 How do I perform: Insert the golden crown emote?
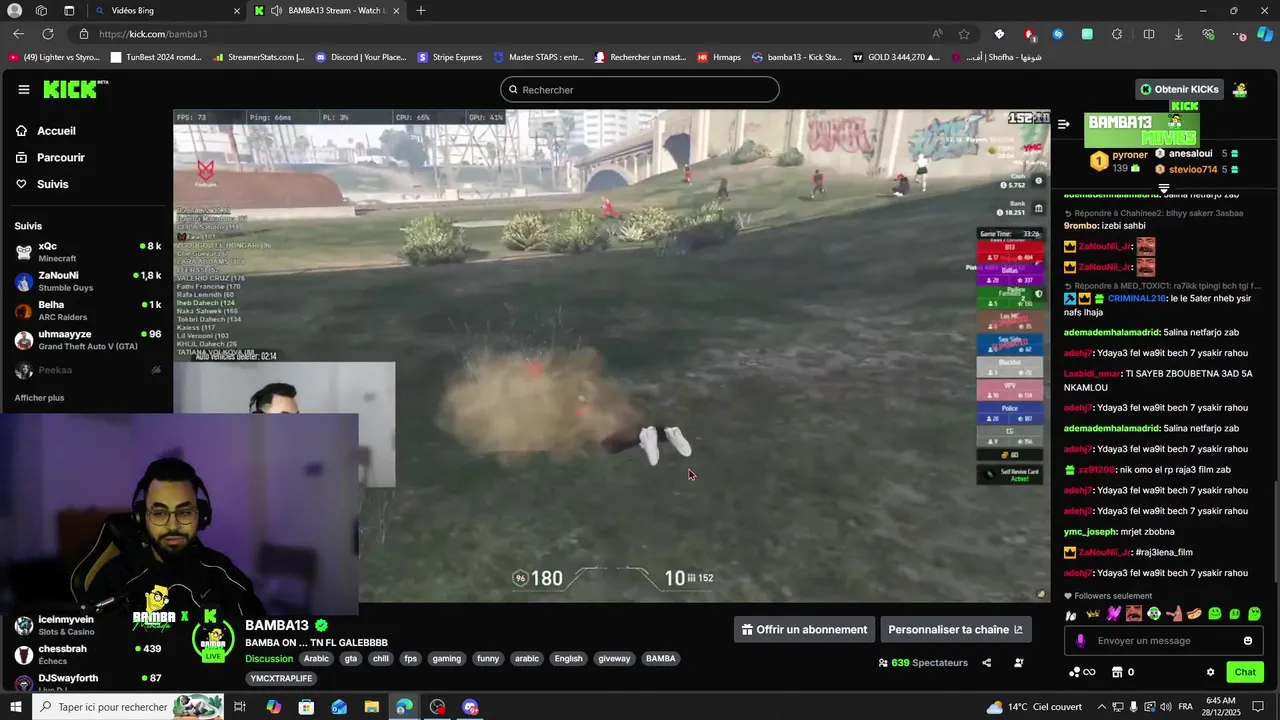click(x=1093, y=614)
